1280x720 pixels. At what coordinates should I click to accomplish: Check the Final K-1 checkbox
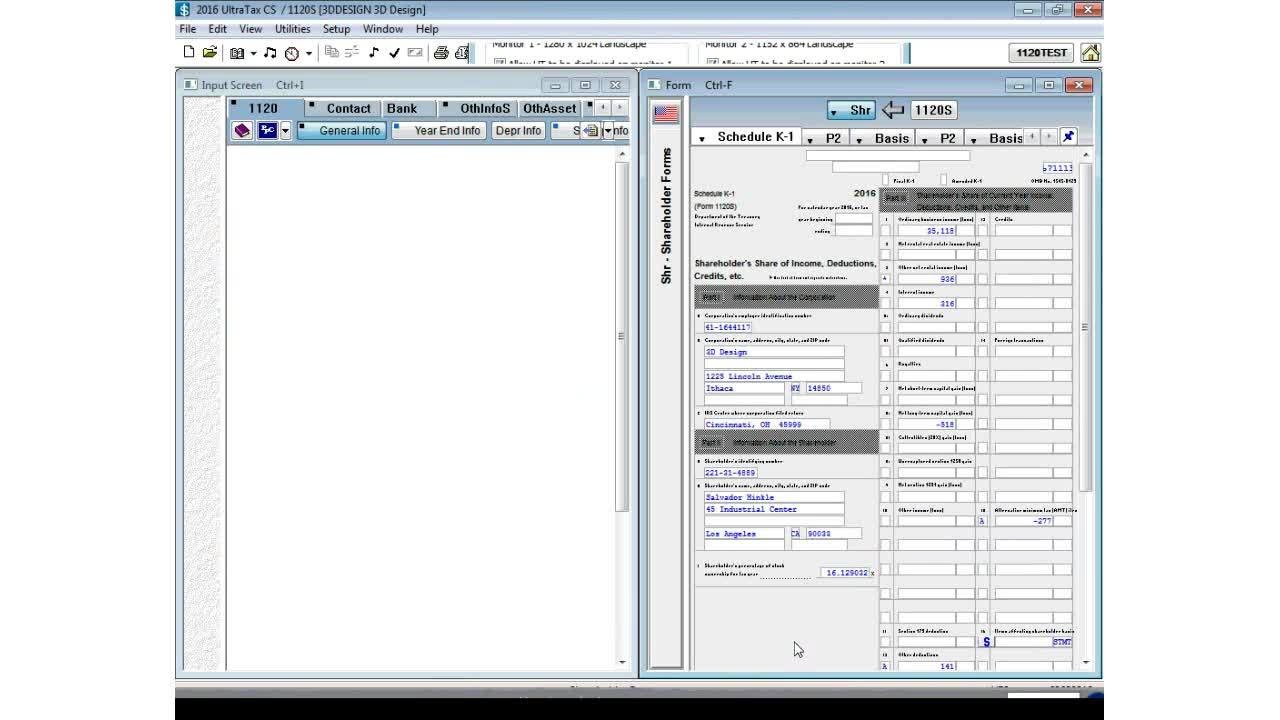(886, 181)
